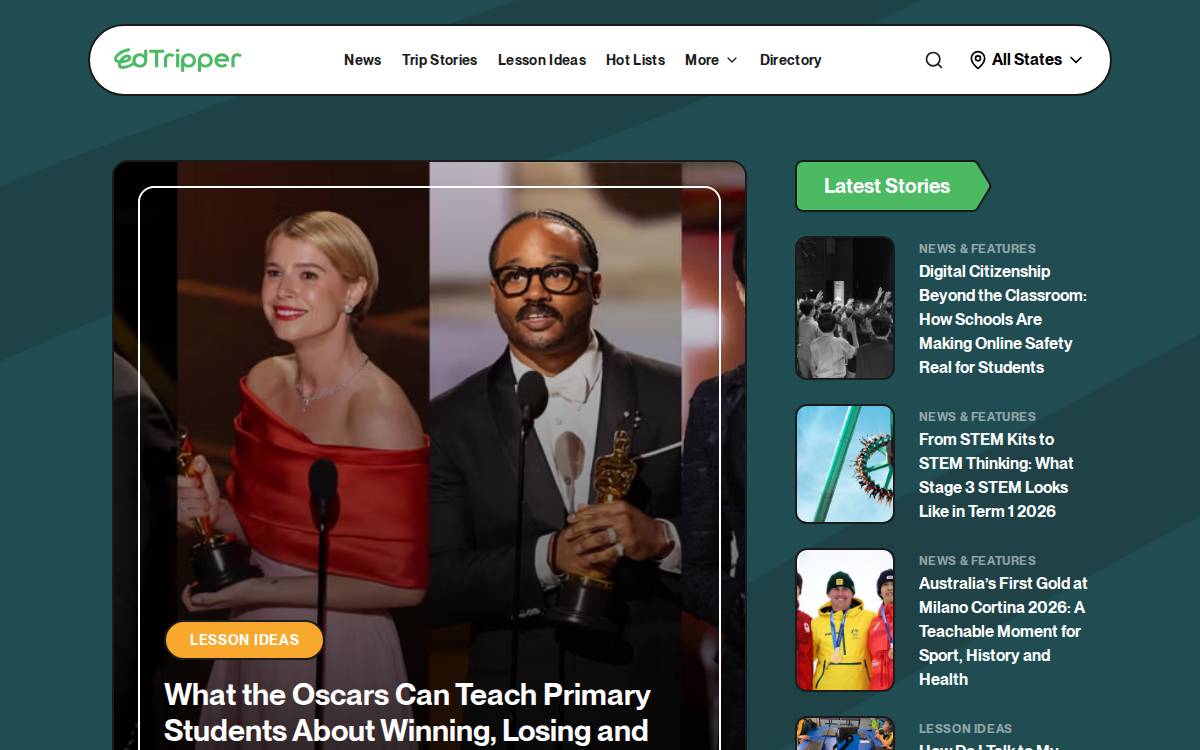Click LESSON IDEAS label in Latest Stories list
The image size is (1200, 750).
tap(965, 729)
